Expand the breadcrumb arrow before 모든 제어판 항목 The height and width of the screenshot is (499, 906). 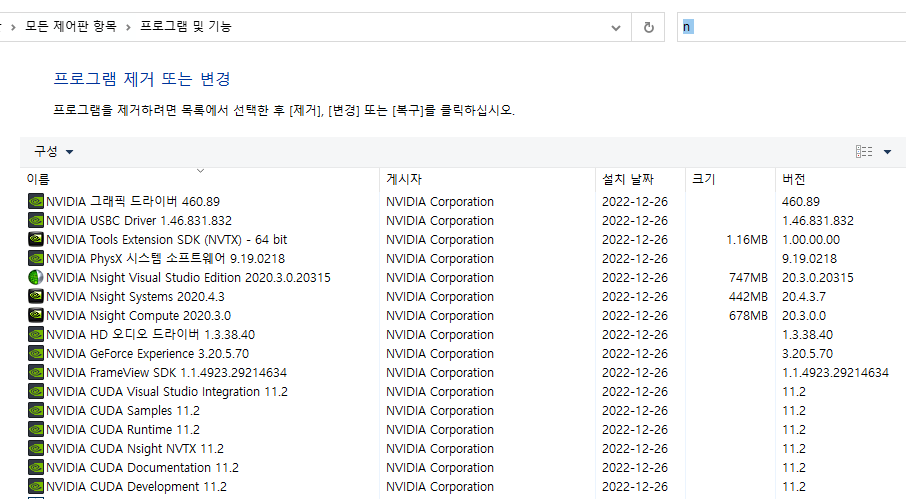(x=13, y=27)
